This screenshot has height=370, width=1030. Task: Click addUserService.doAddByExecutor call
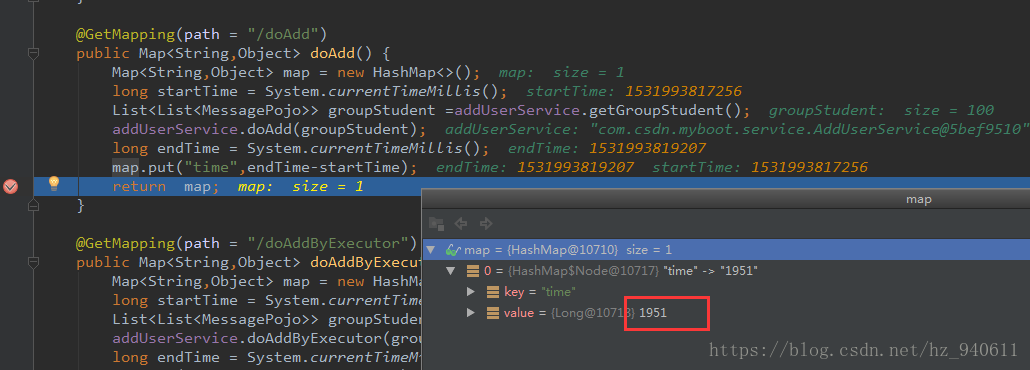pyautogui.click(x=266, y=338)
